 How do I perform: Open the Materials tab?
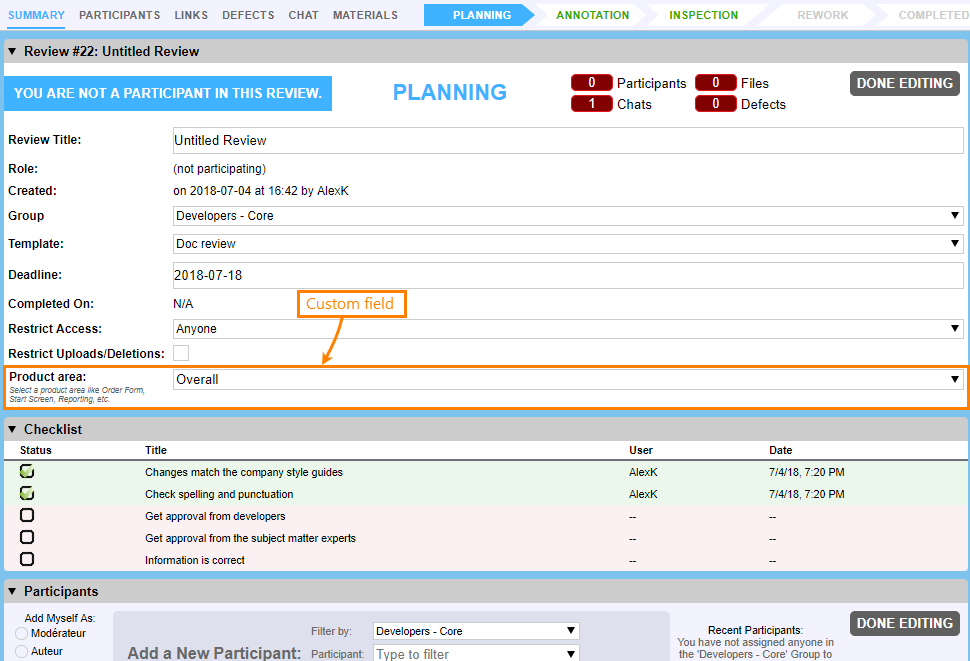[365, 15]
